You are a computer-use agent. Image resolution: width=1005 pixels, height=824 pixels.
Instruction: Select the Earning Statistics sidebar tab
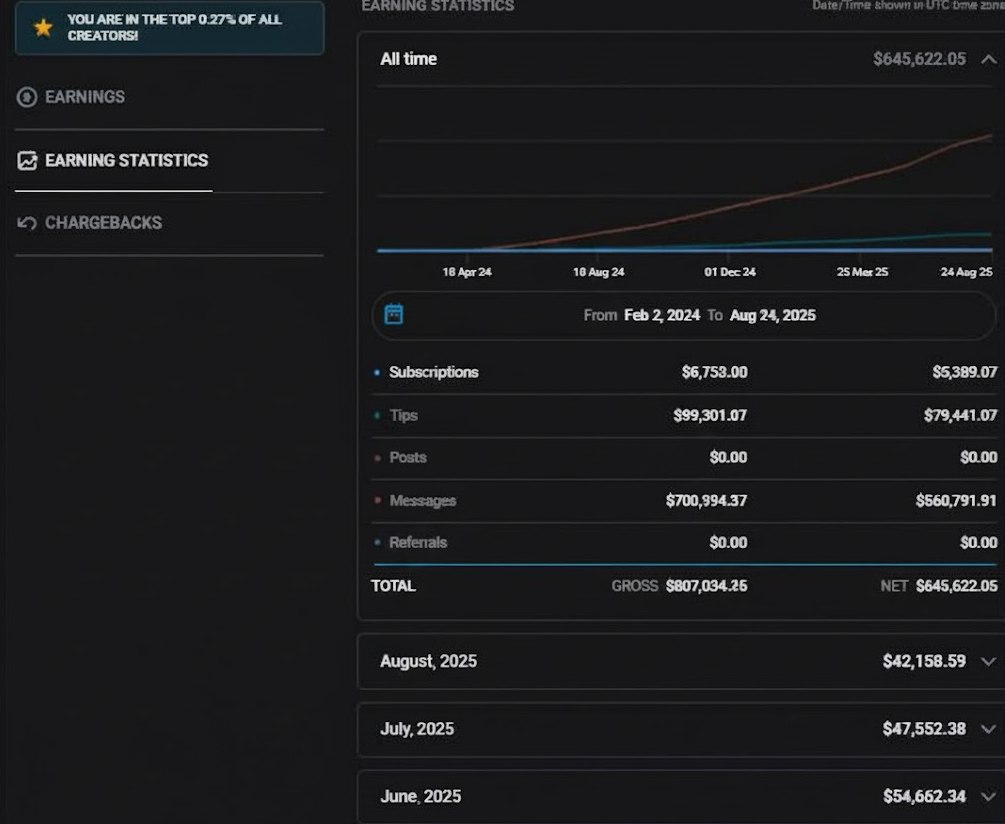point(126,160)
